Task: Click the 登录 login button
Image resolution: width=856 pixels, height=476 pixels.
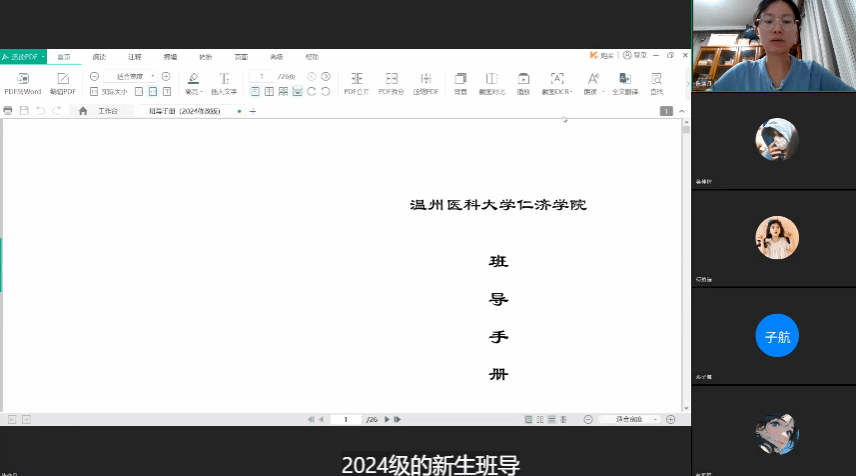Action: coord(635,56)
